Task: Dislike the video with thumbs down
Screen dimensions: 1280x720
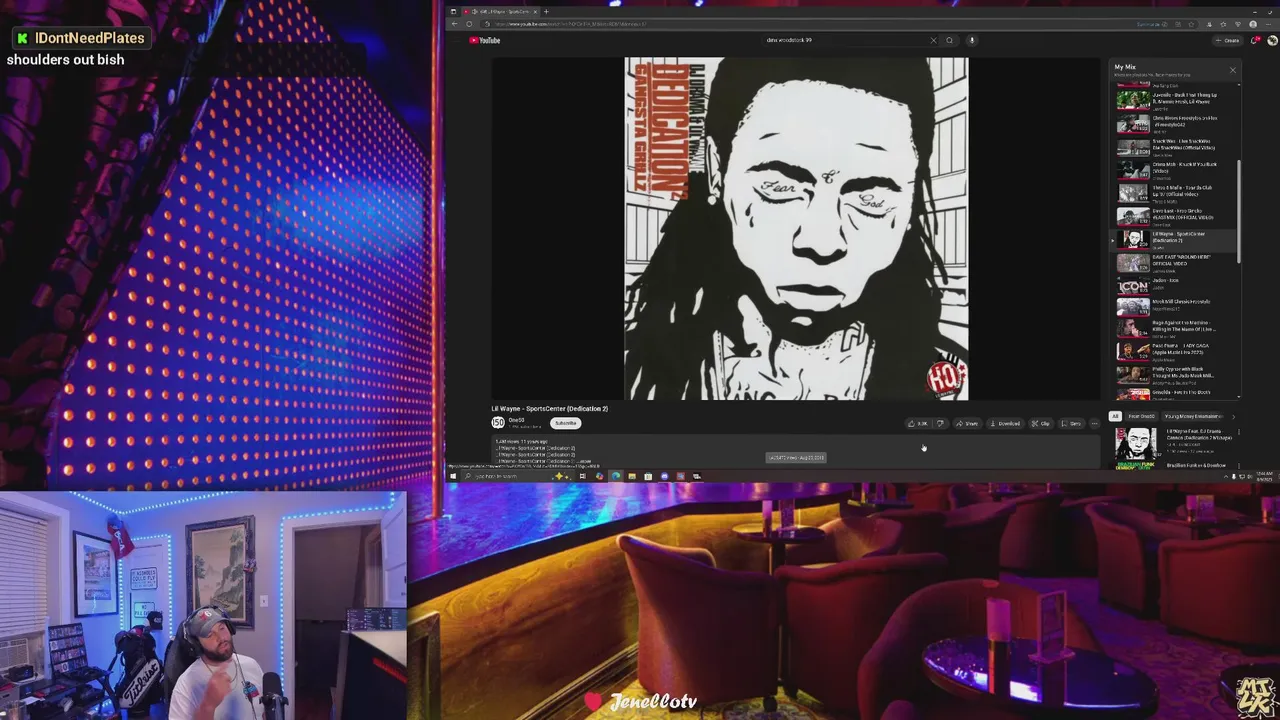Action: pyautogui.click(x=940, y=423)
